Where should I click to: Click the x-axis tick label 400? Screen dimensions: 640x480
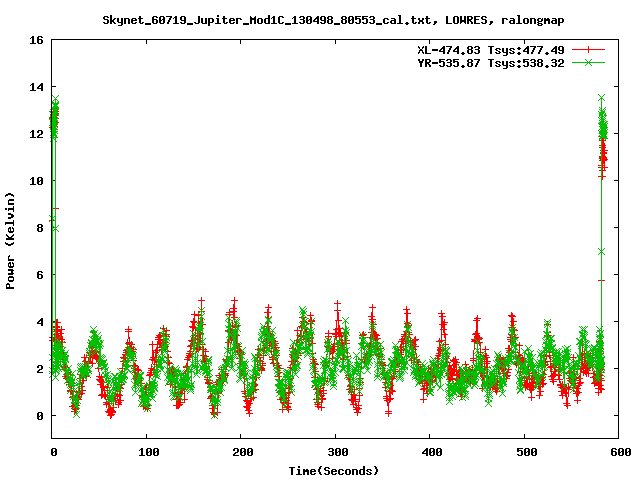point(432,452)
